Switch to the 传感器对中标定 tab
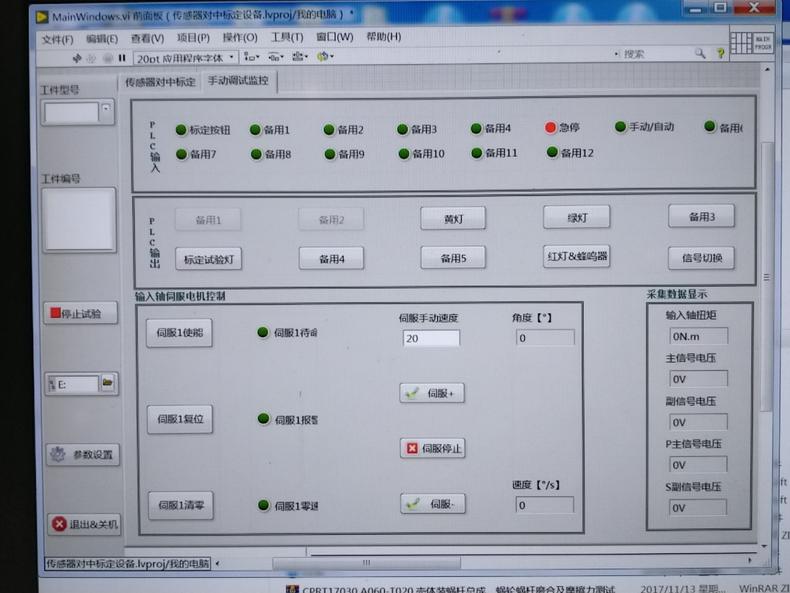This screenshot has height=593, width=790. point(160,82)
